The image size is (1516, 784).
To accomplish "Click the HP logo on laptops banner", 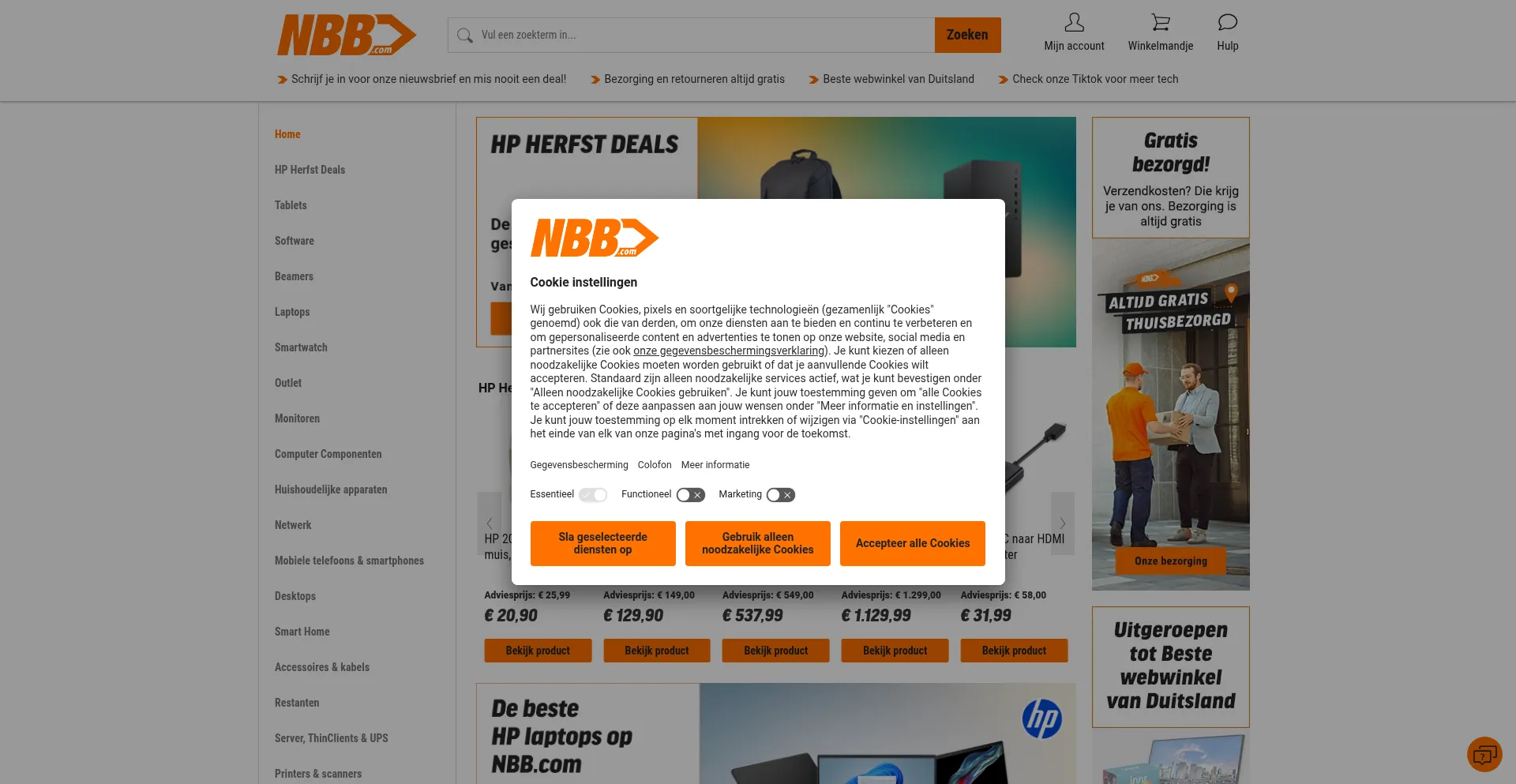I will pos(1041,718).
